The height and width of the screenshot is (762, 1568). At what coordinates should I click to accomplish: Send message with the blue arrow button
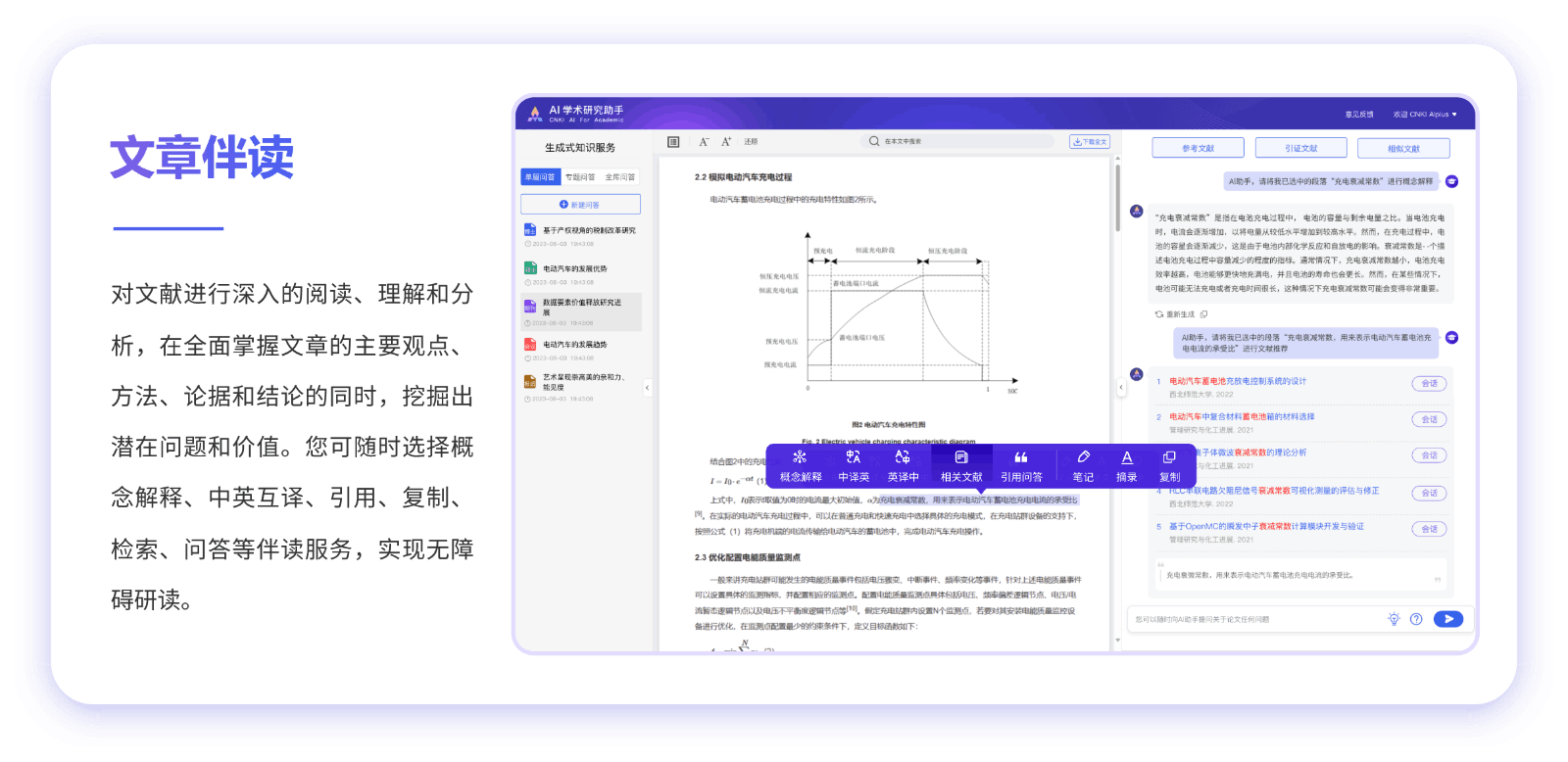[x=1448, y=619]
